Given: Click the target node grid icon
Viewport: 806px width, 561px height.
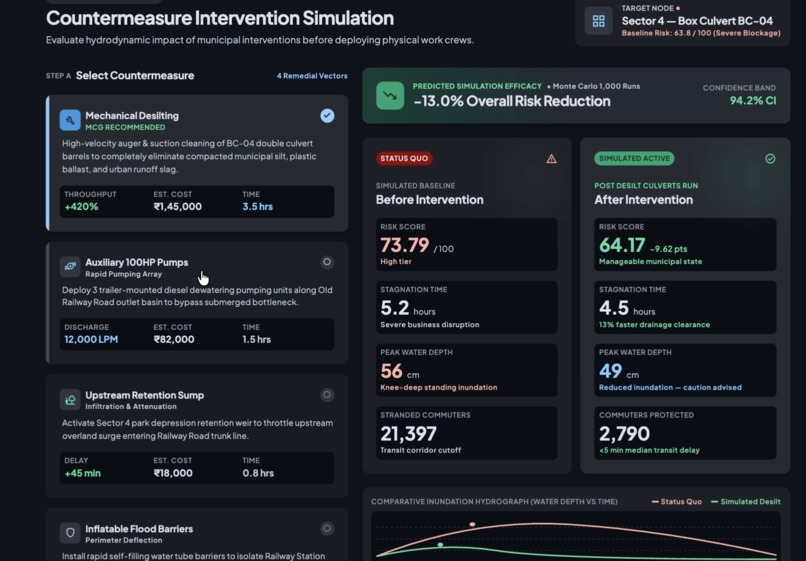Looking at the screenshot, I should 598,21.
